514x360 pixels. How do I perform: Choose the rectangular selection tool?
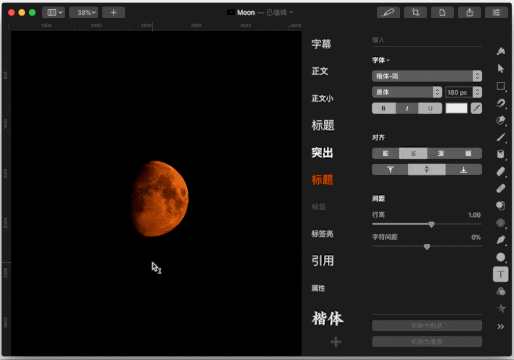(x=500, y=86)
